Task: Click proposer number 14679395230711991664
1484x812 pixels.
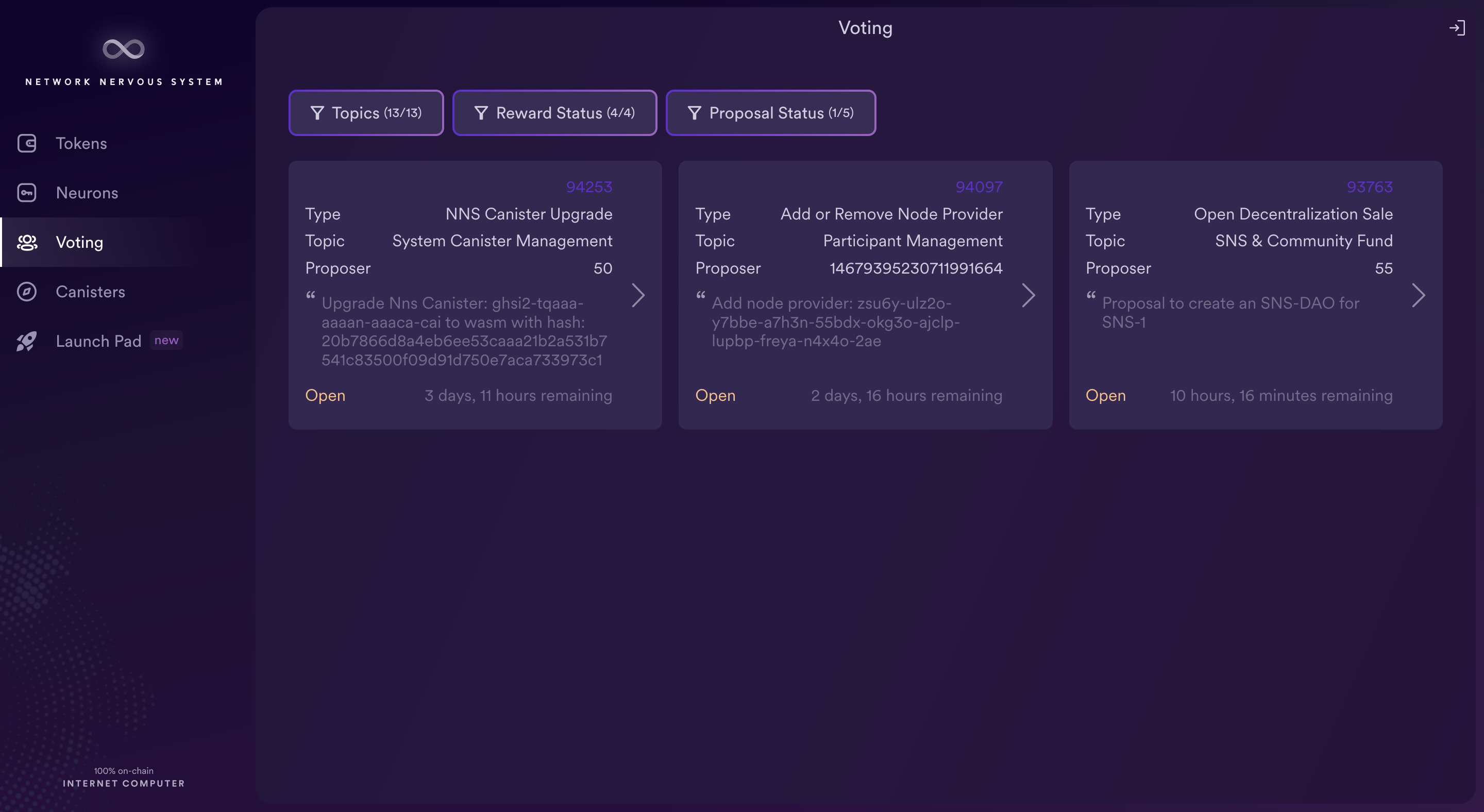Action: (x=916, y=268)
